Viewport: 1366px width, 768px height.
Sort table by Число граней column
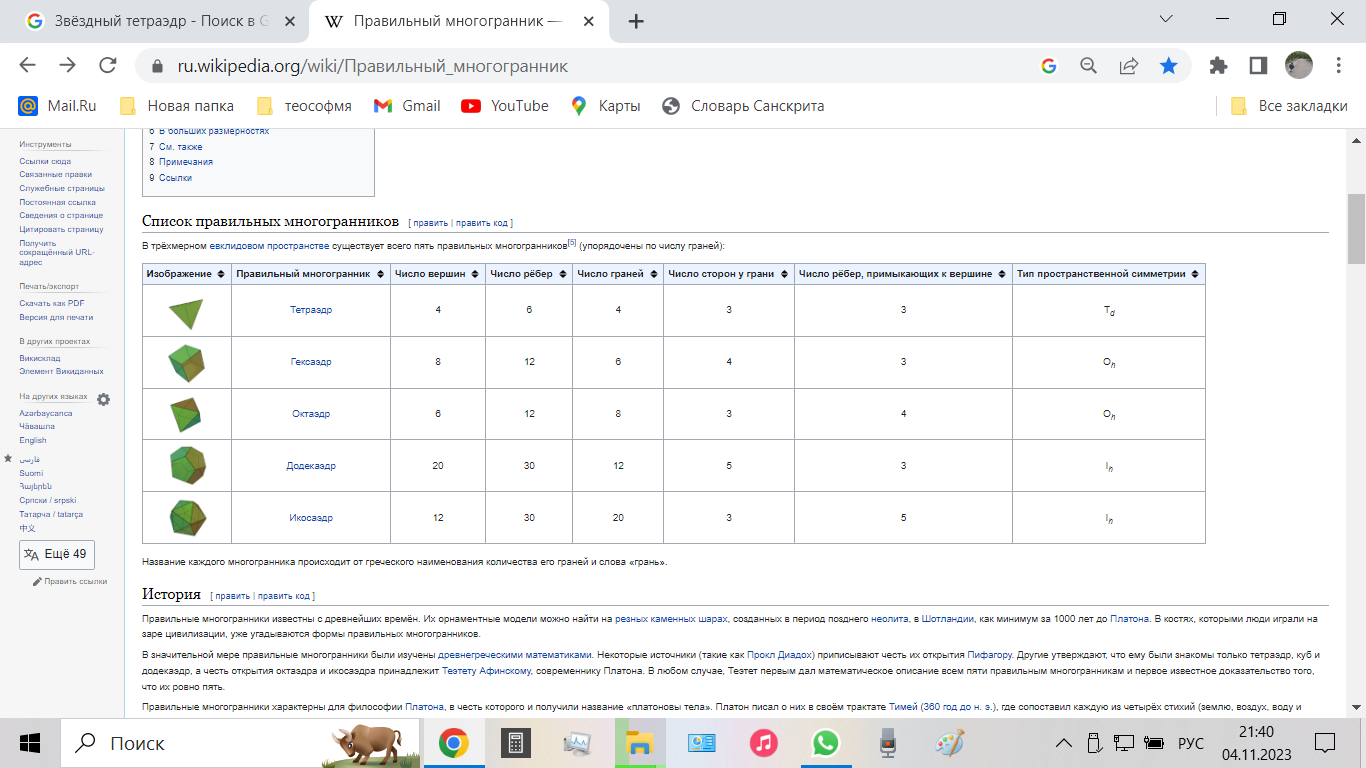pos(618,273)
